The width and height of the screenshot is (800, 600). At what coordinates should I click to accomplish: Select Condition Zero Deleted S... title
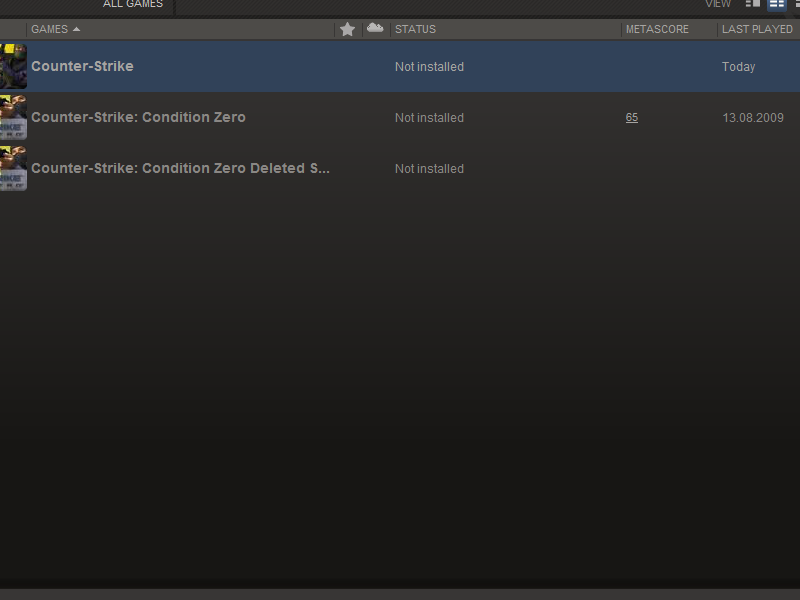point(180,168)
